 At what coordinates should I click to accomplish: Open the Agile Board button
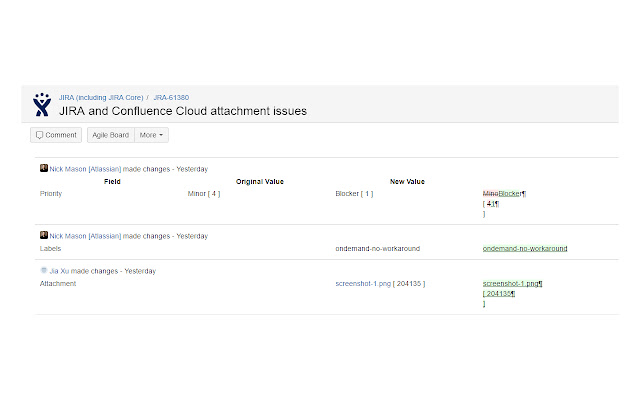point(111,135)
